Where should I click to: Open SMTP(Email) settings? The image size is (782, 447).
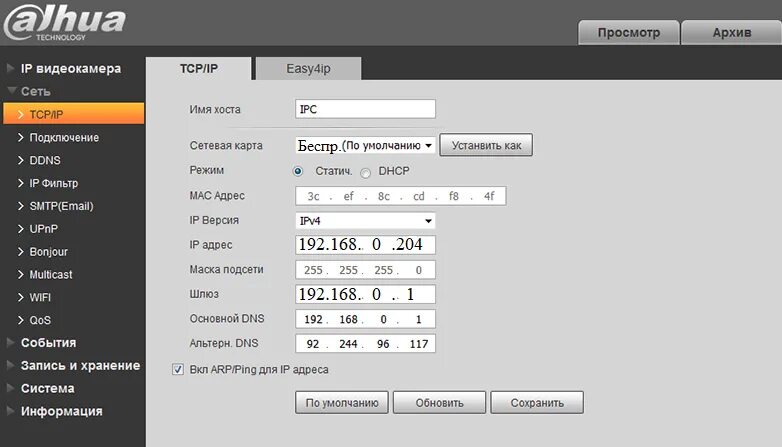pyautogui.click(x=61, y=206)
